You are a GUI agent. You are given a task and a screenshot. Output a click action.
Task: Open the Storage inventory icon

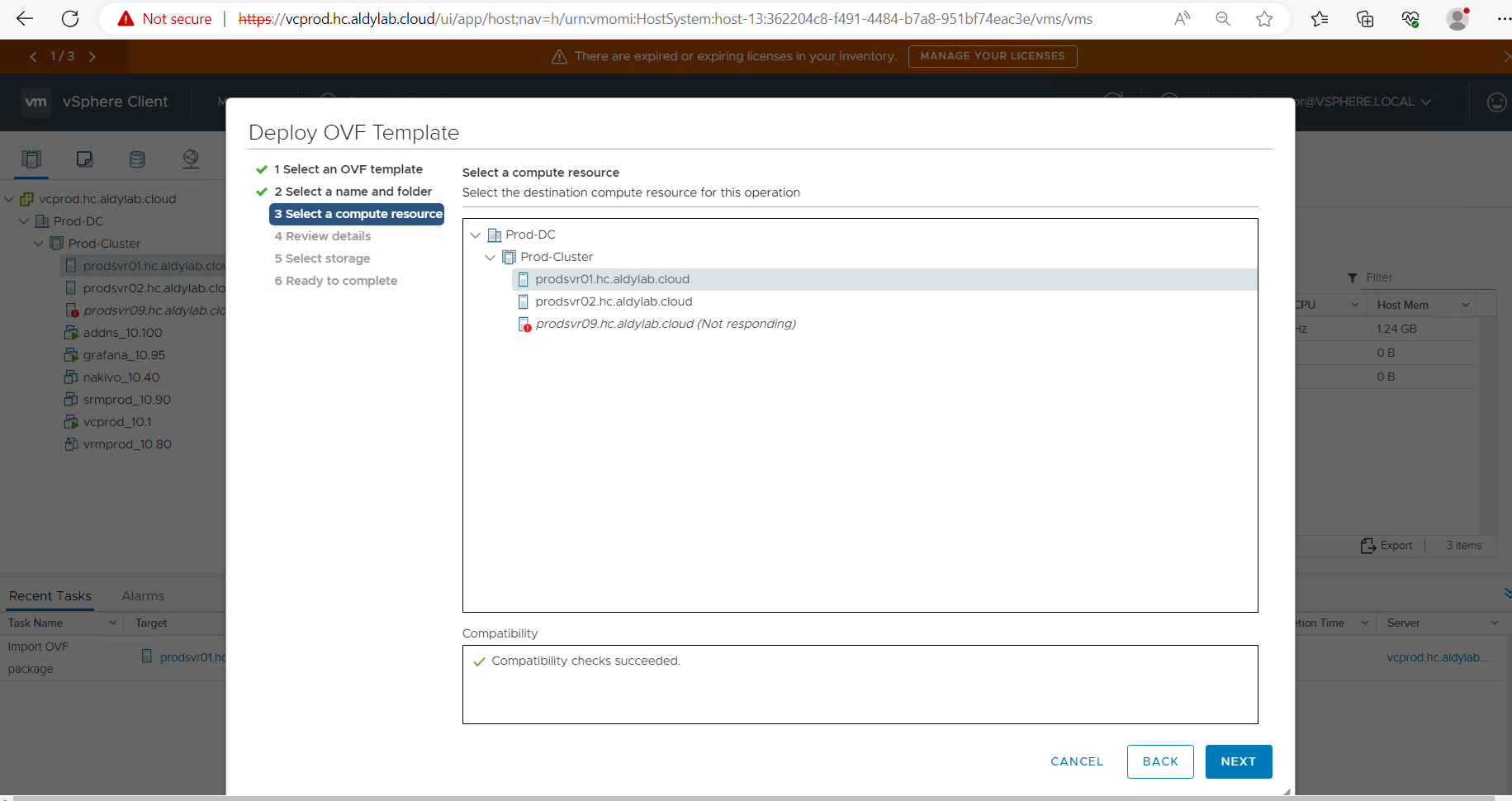(137, 159)
